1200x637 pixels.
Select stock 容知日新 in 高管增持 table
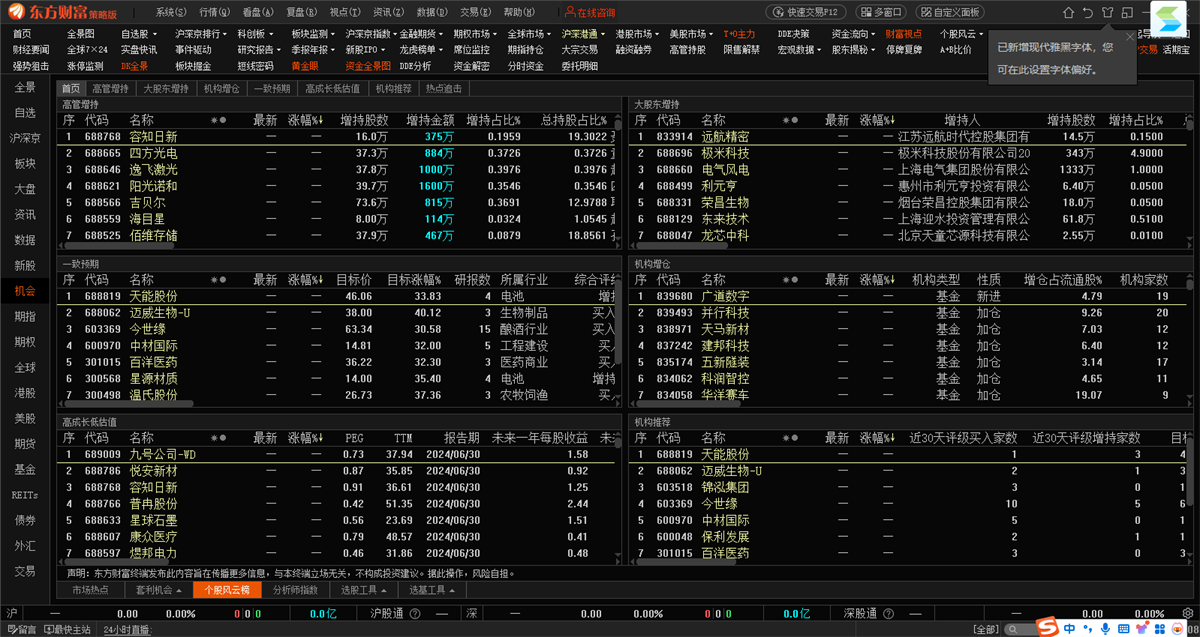tap(153, 136)
